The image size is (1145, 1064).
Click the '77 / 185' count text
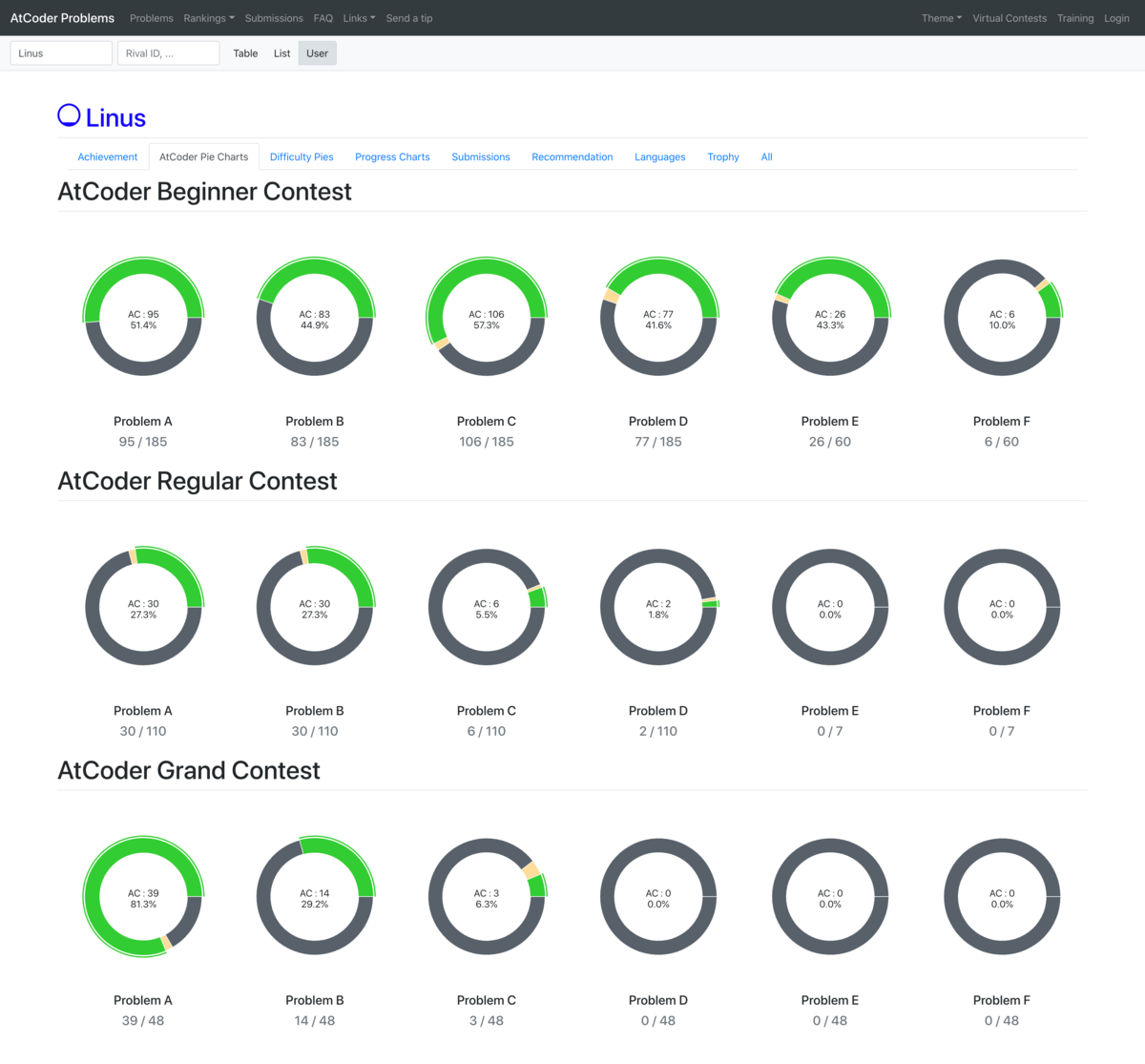coord(658,442)
